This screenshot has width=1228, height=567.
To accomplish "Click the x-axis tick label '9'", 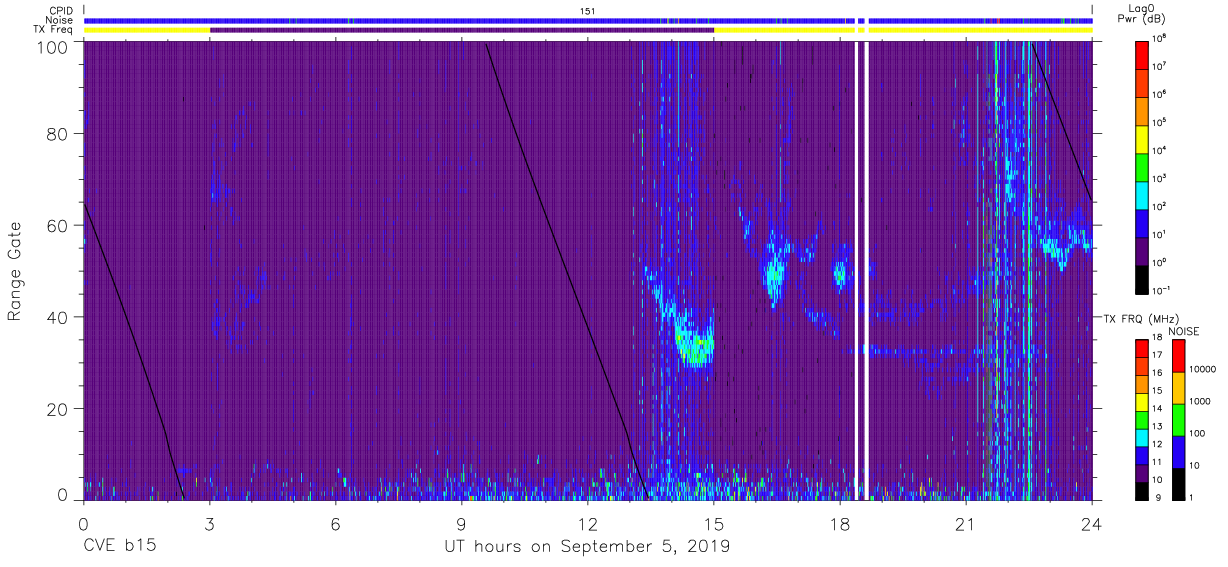I will tap(461, 524).
